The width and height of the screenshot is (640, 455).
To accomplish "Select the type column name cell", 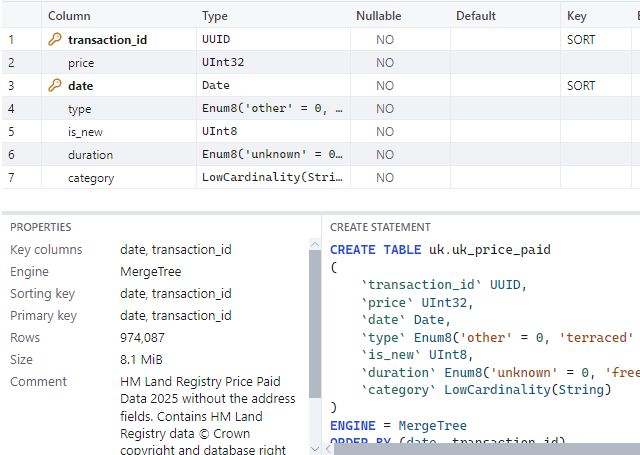I will tap(79, 109).
